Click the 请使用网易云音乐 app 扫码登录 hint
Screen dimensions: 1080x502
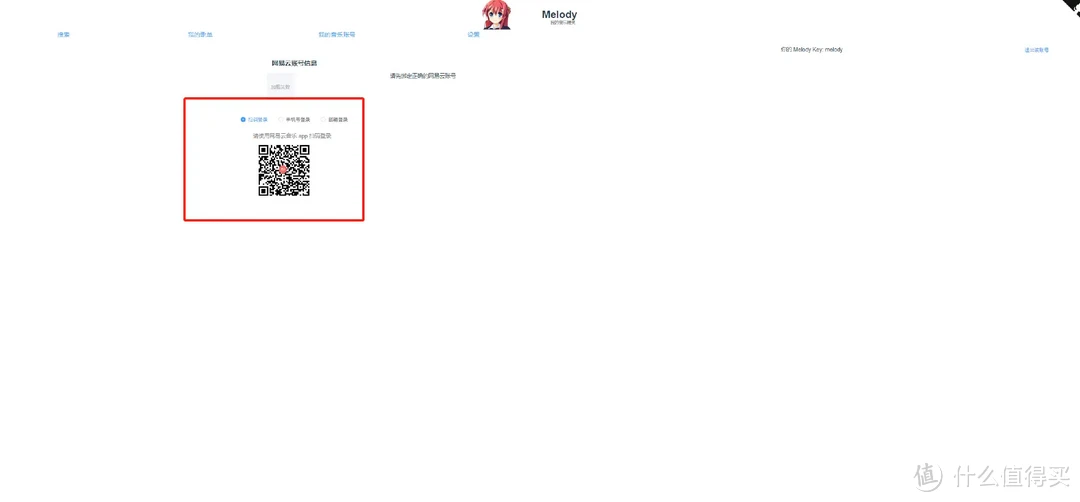[x=293, y=136]
